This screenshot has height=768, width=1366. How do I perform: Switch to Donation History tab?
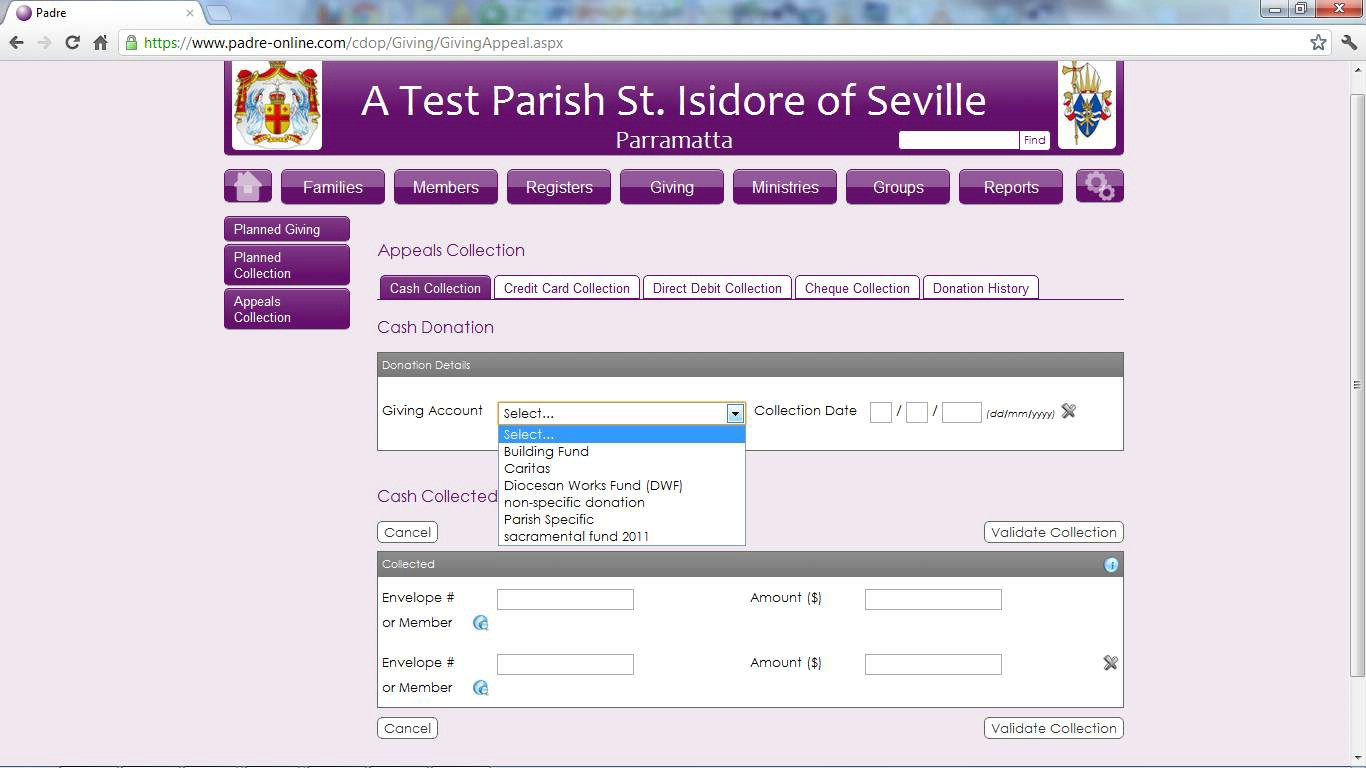pos(981,288)
